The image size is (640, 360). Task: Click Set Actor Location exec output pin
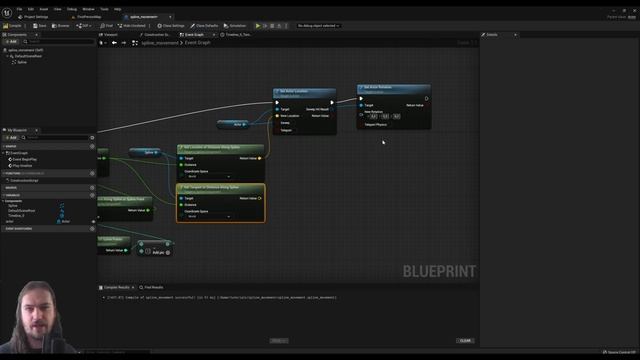pyautogui.click(x=332, y=102)
